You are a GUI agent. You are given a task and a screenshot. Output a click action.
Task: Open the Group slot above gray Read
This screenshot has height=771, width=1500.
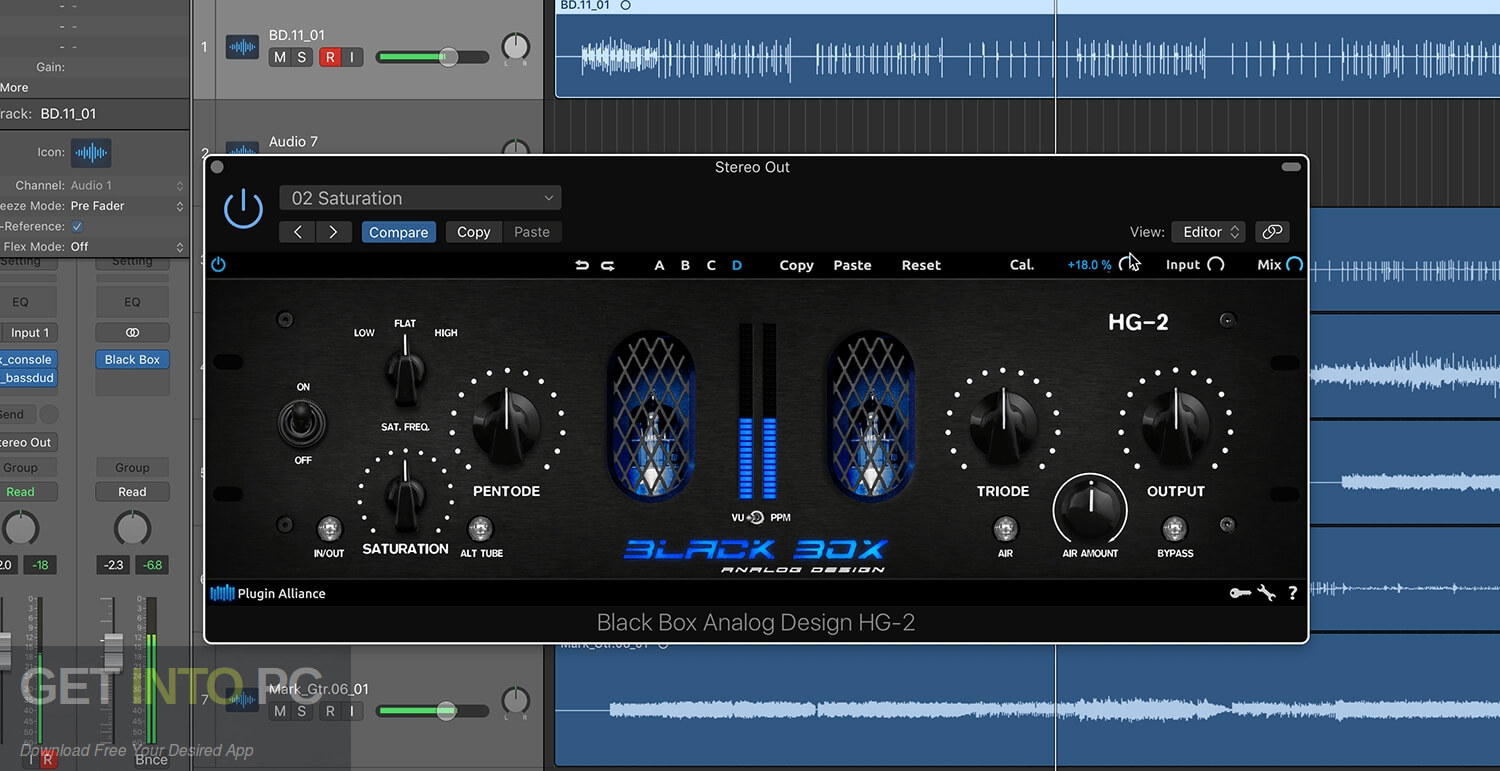click(132, 467)
